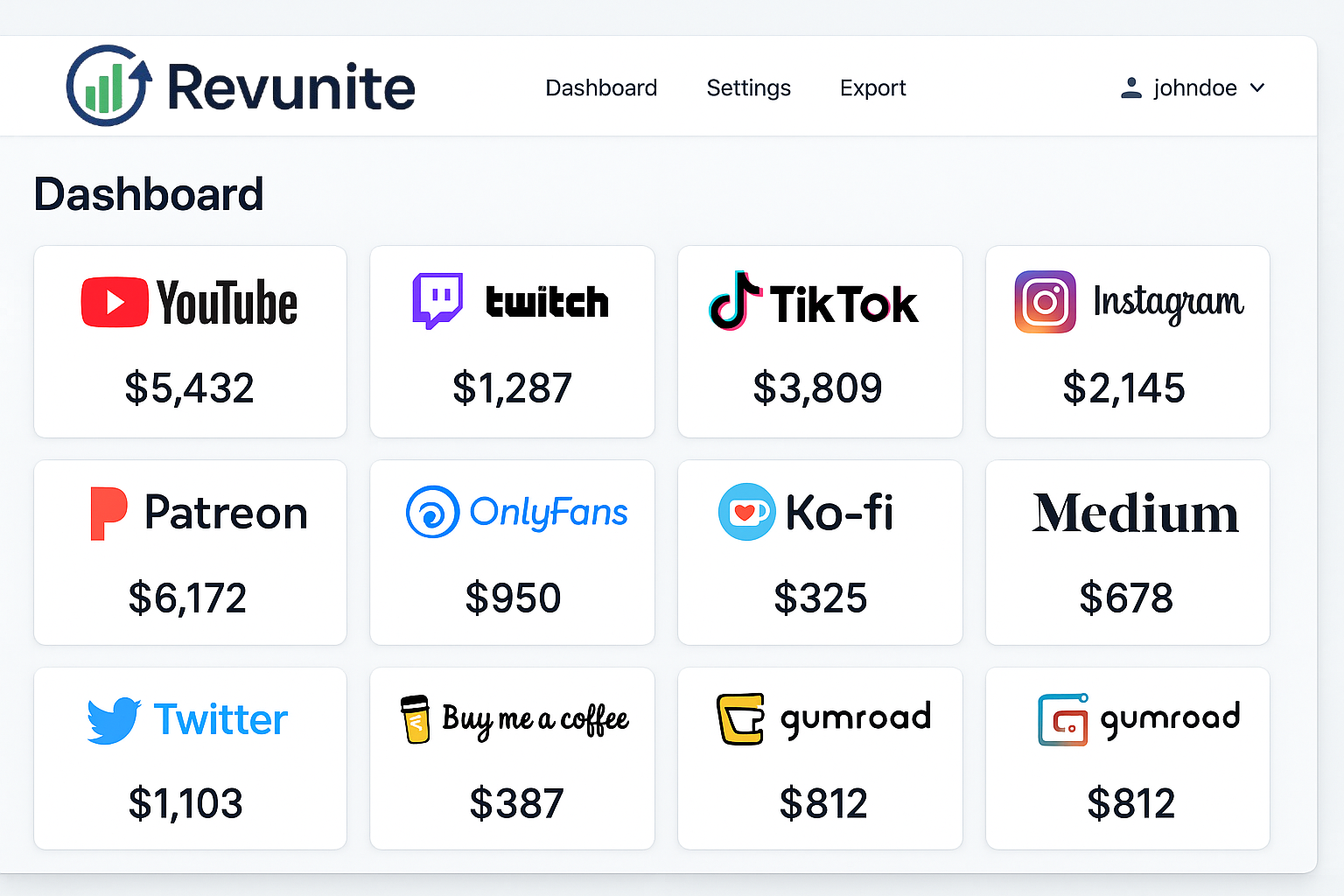
Task: Click the Twitter bird icon
Action: [x=114, y=721]
